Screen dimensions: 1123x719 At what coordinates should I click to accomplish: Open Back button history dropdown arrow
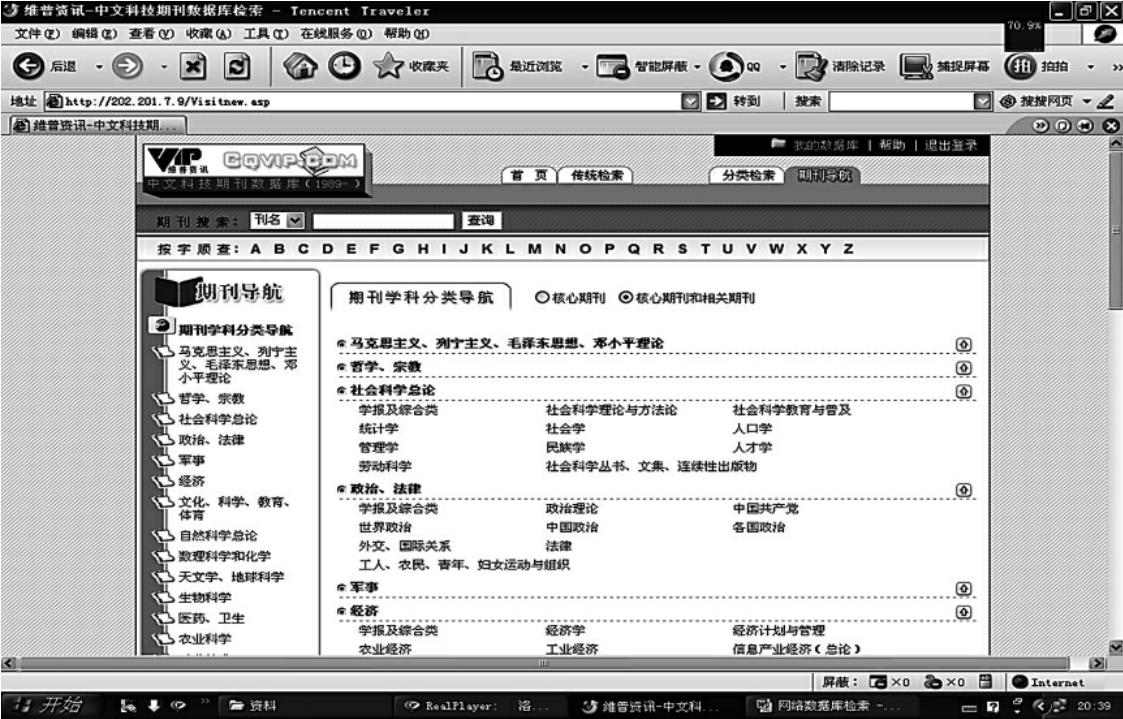pos(100,67)
